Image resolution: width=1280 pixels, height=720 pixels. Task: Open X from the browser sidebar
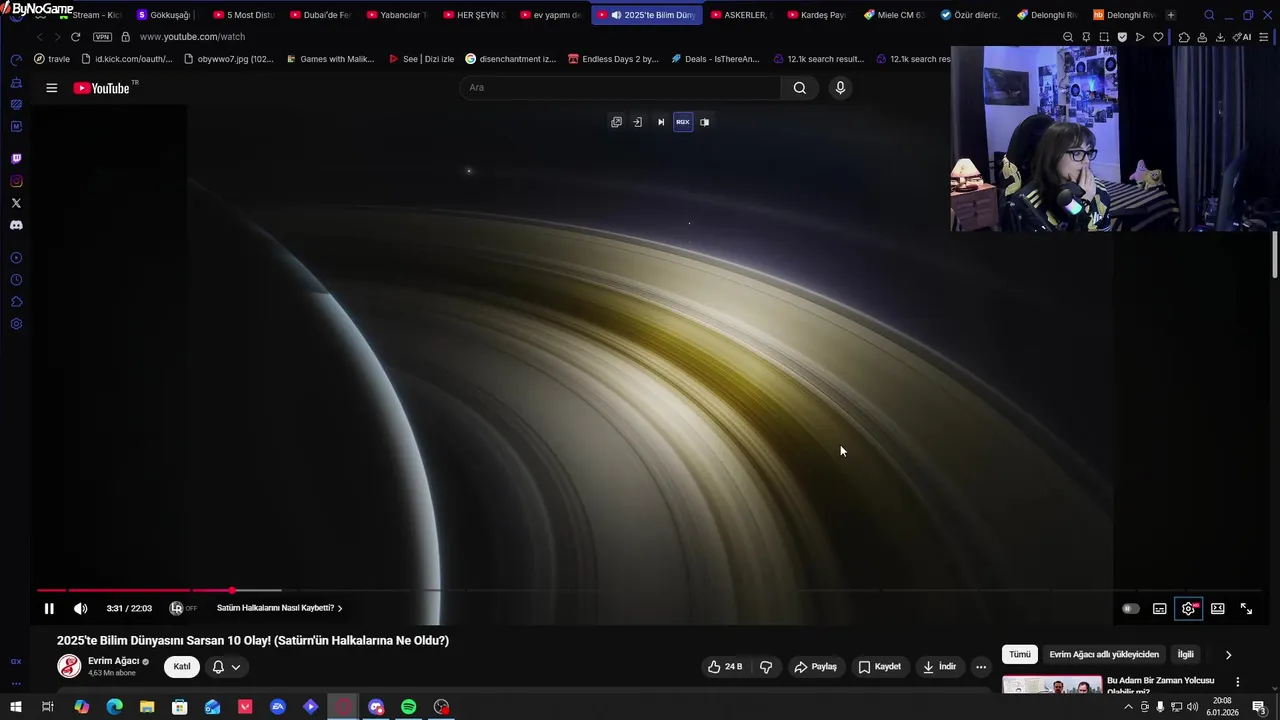(16, 203)
